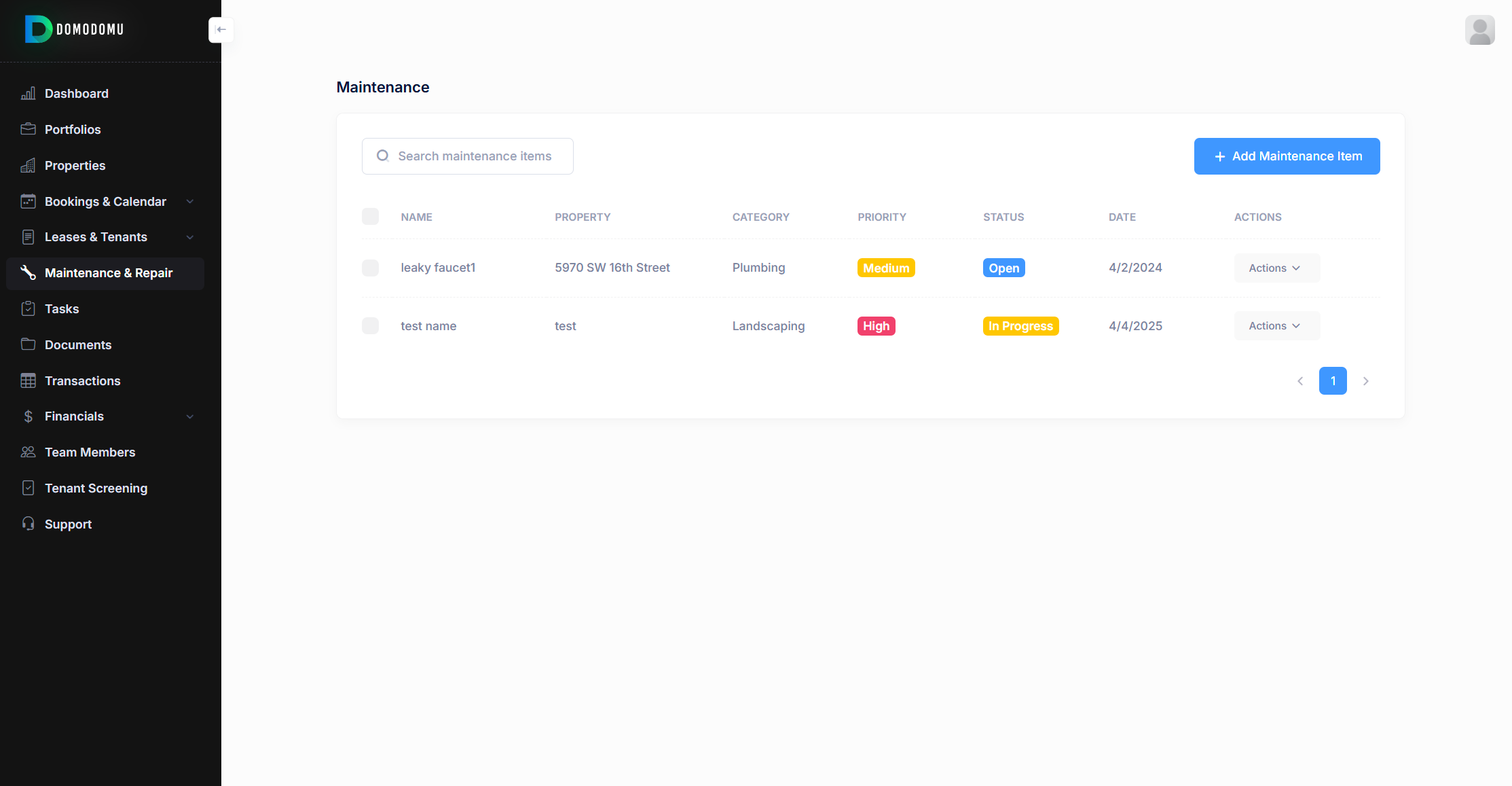Click the Dashboard bar chart icon

28,94
